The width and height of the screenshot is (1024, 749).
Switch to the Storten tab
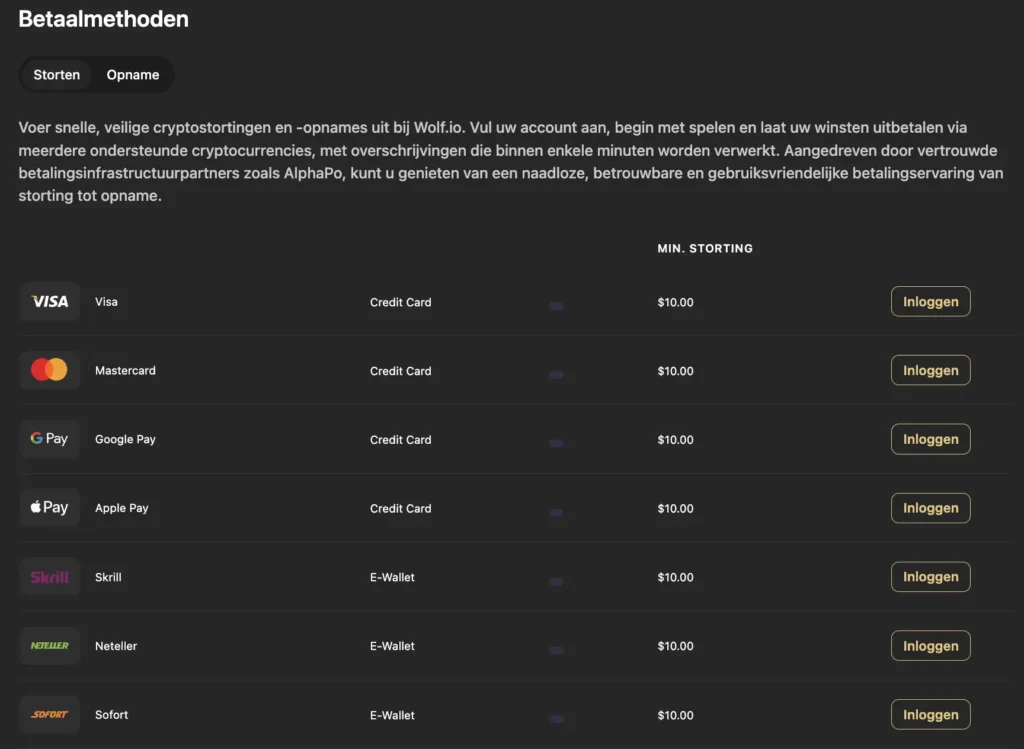(x=57, y=74)
